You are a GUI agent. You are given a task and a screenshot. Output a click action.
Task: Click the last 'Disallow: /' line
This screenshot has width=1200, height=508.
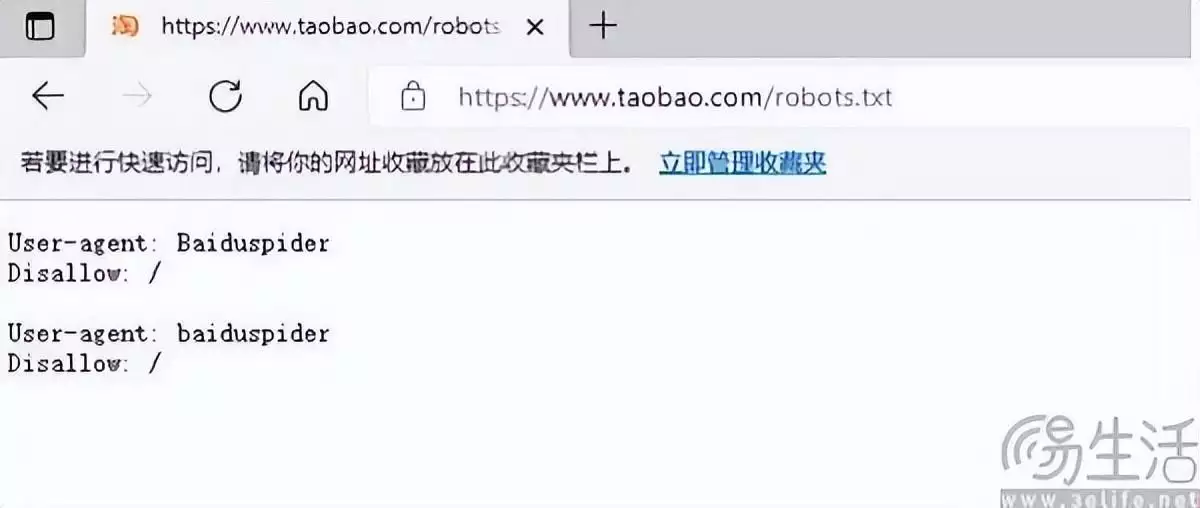pos(84,363)
